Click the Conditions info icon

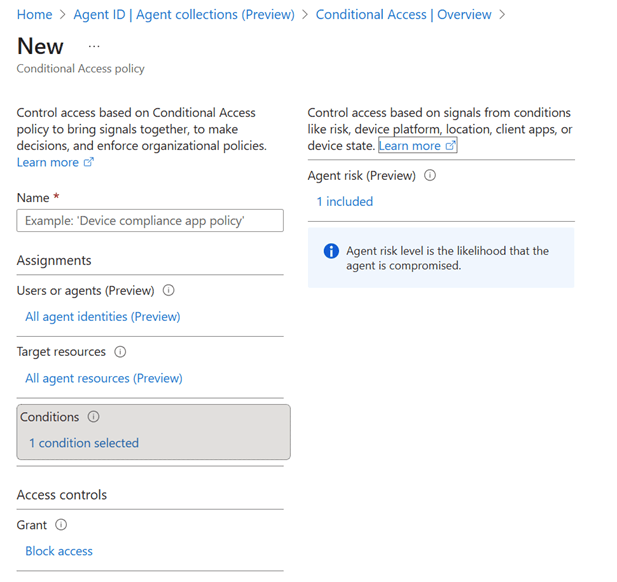coord(94,417)
